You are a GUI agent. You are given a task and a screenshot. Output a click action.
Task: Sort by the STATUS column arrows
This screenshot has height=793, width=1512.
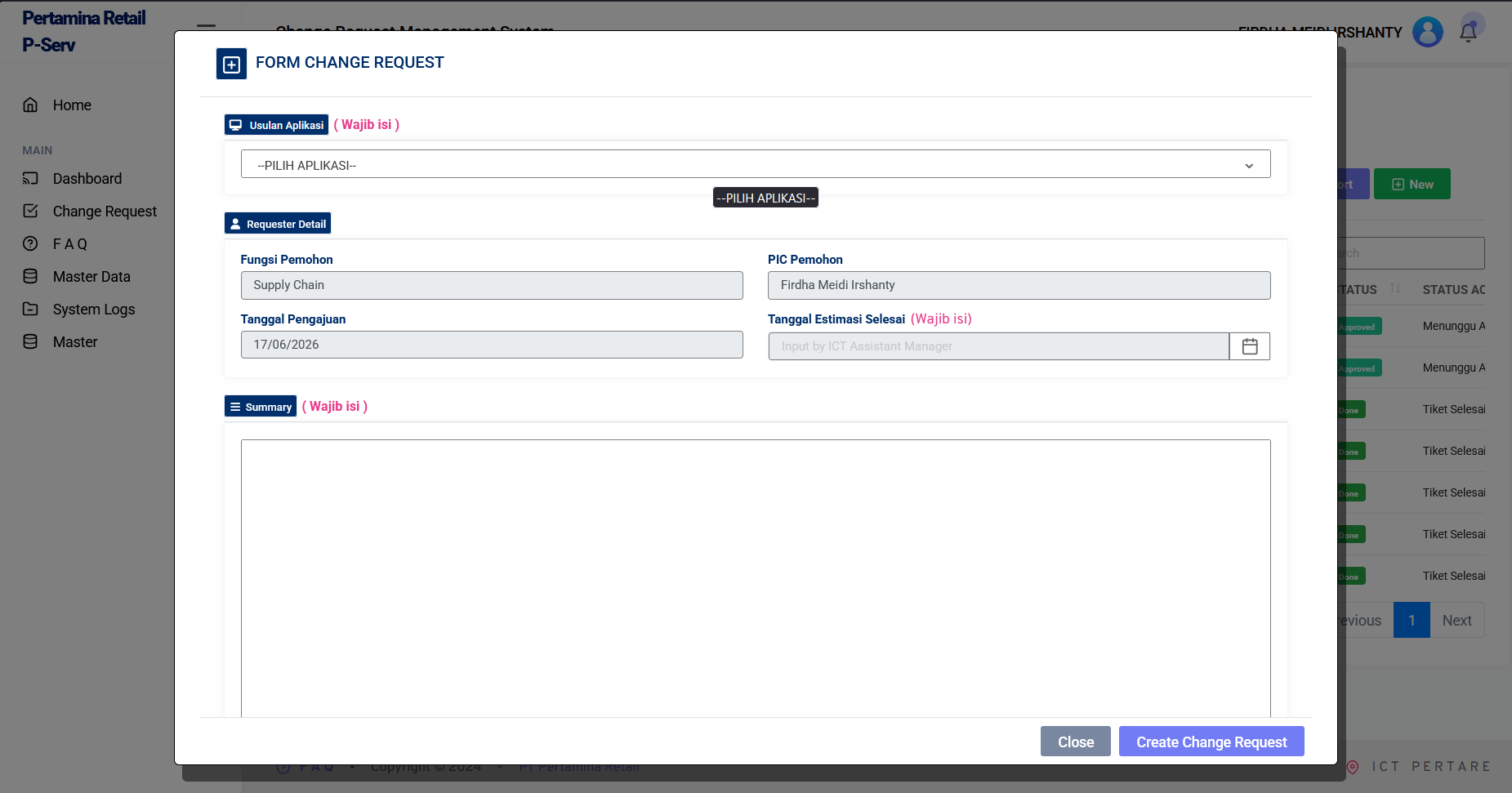(1395, 288)
